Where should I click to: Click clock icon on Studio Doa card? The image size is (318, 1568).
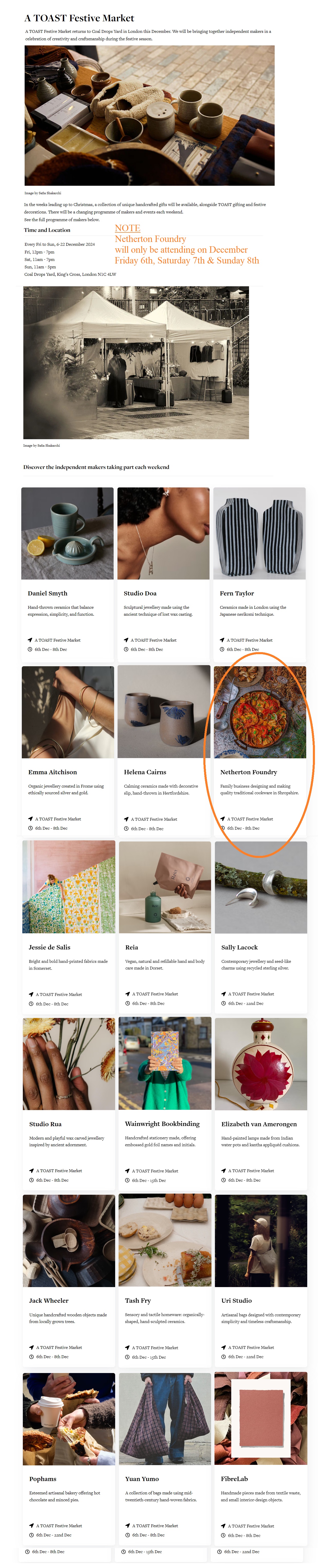pos(126,650)
